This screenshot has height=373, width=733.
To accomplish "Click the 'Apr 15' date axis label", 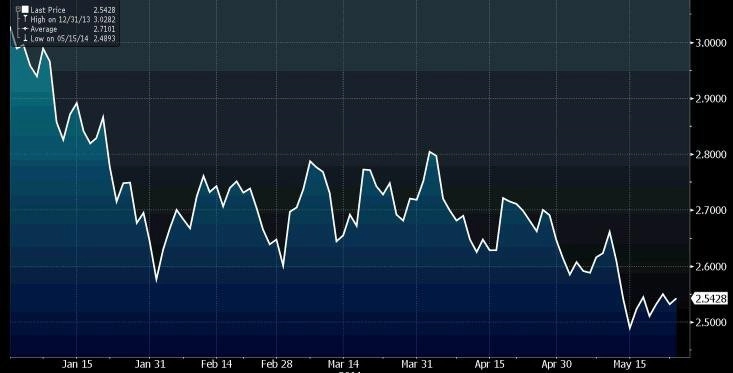I will click(489, 364).
